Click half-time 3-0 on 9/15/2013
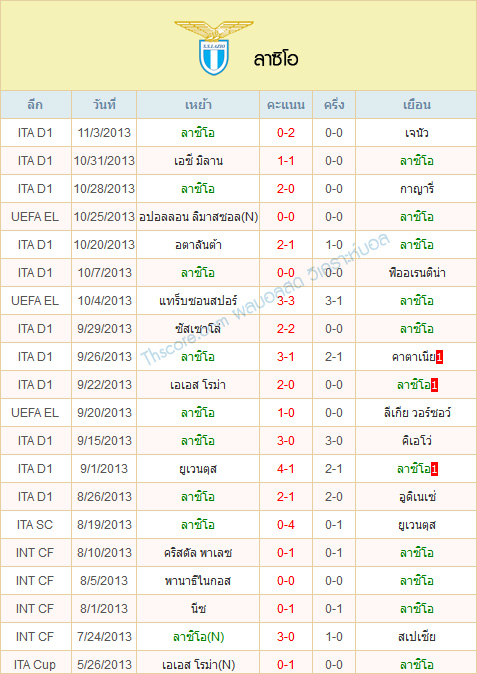Screen dimensions: 477x674 (334, 441)
